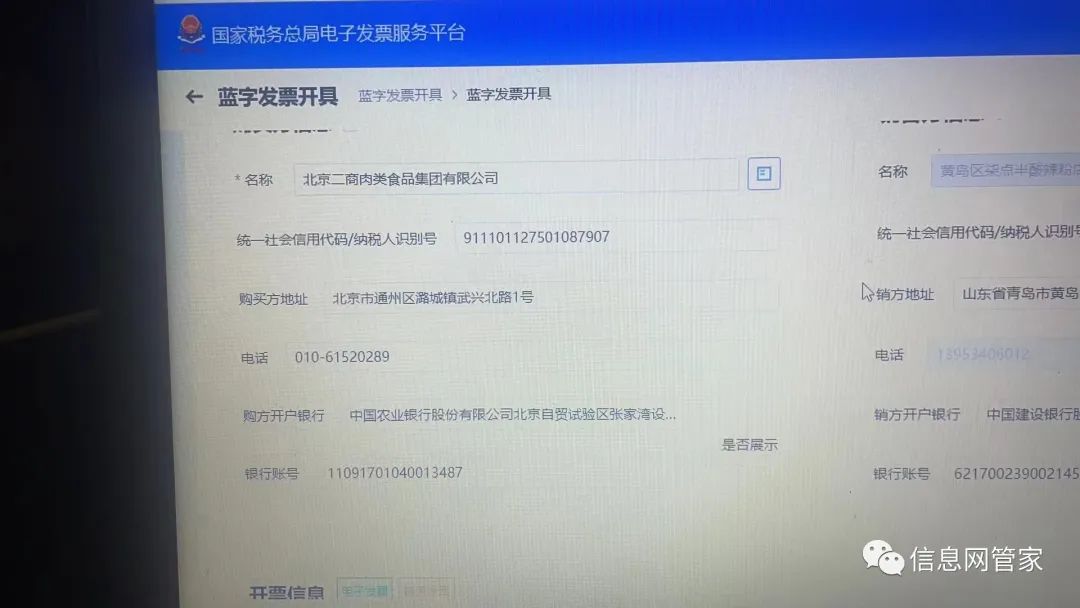Select the grayed tab beside 电子发票
Viewport: 1080px width, 608px height.
pyautogui.click(x=426, y=590)
